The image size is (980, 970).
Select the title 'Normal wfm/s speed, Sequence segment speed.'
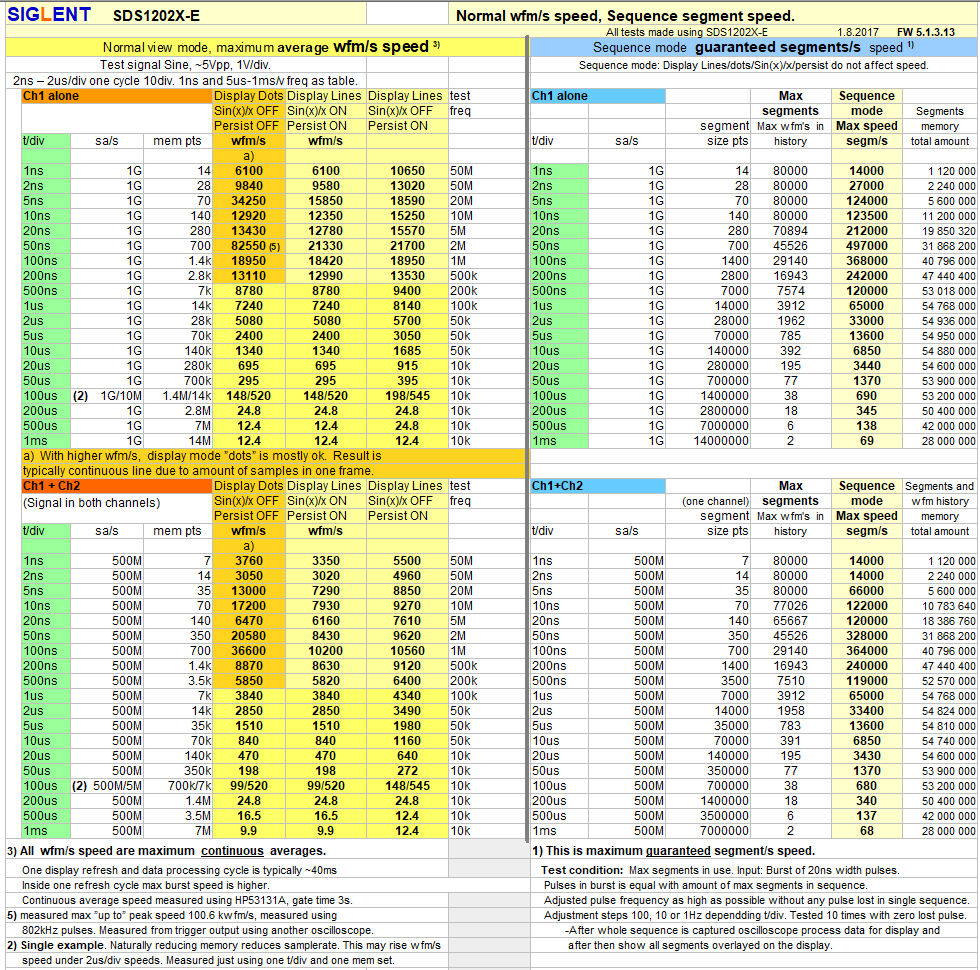tap(625, 16)
